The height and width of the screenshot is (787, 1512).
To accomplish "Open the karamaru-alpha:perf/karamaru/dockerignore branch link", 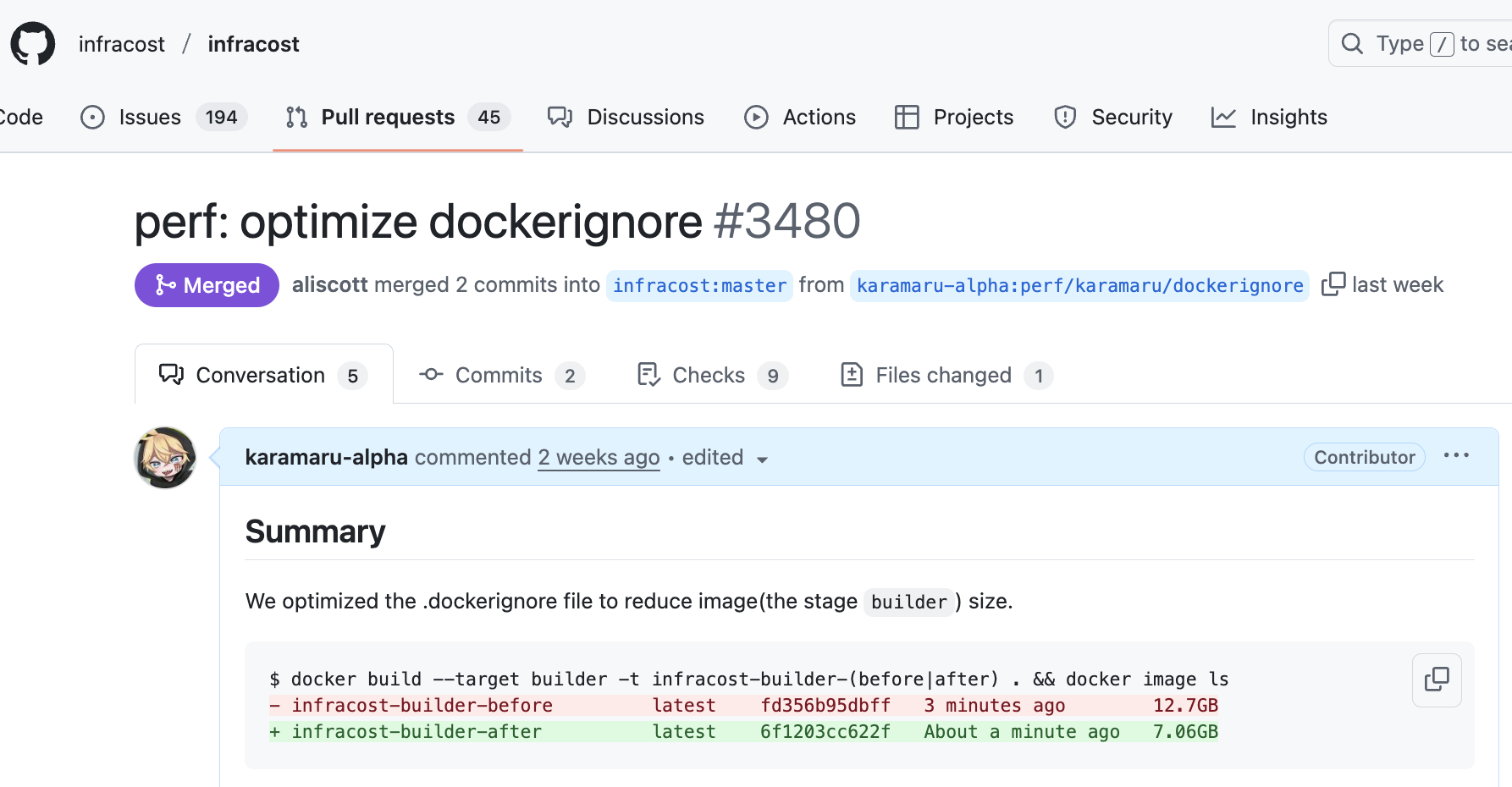I will pos(1079,286).
